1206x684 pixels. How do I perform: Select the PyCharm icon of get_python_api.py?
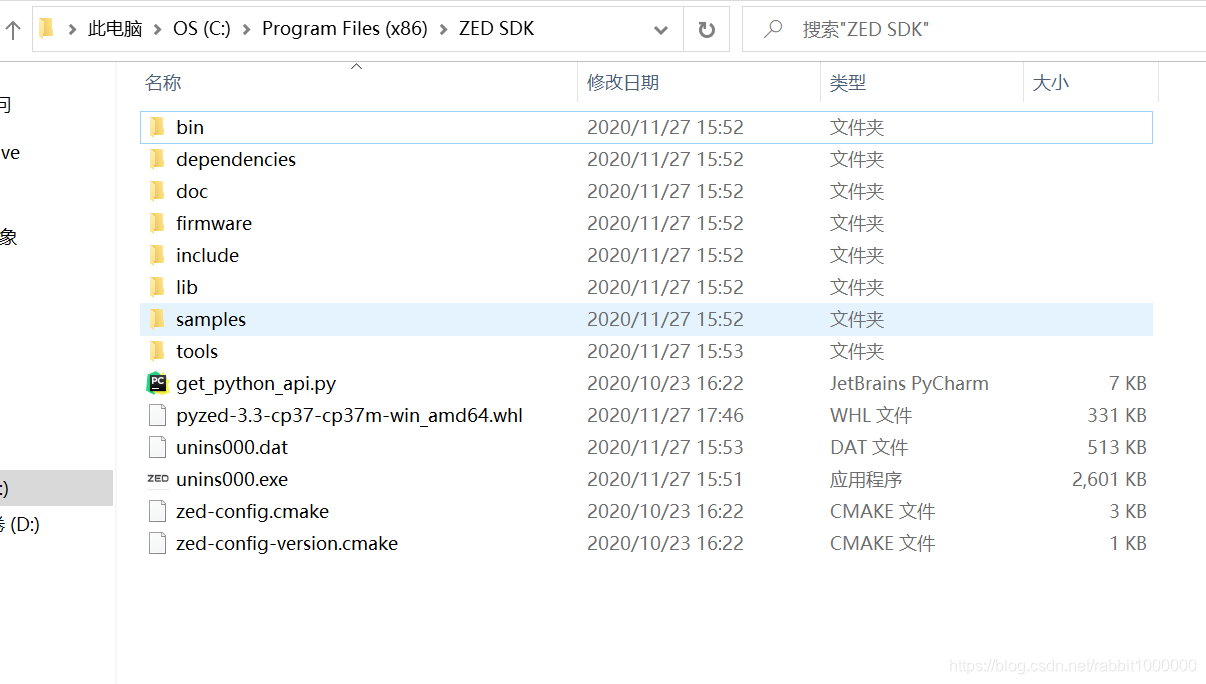(157, 383)
